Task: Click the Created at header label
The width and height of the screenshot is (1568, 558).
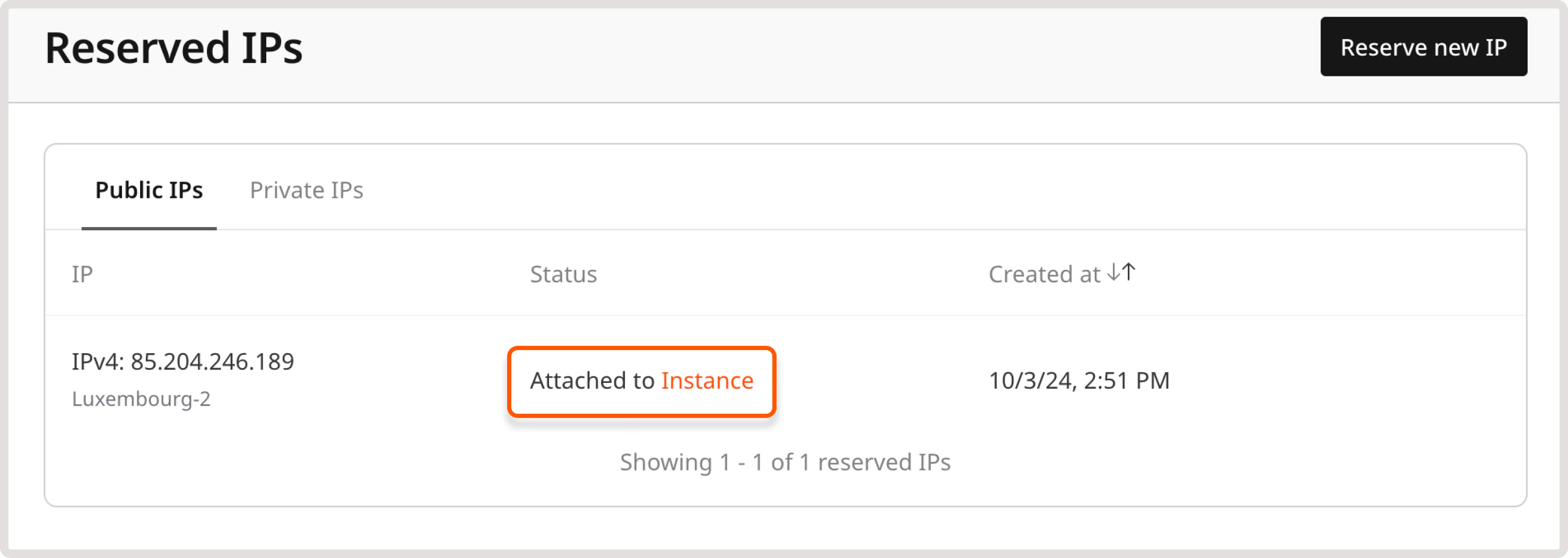Action: click(1043, 274)
